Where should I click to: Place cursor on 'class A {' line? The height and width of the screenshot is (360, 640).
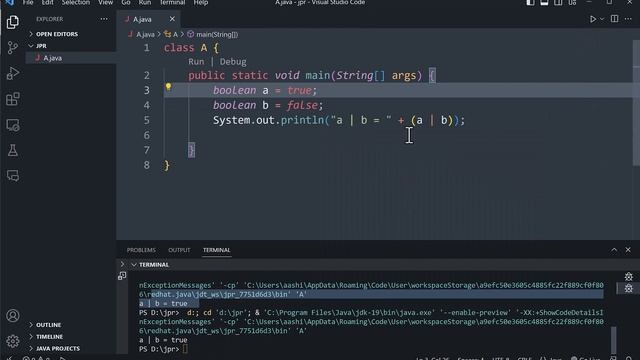[191, 48]
